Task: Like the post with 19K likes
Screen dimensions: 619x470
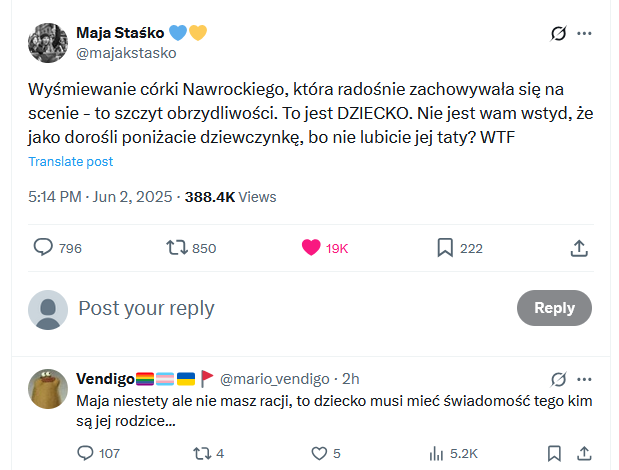Action: [311, 247]
